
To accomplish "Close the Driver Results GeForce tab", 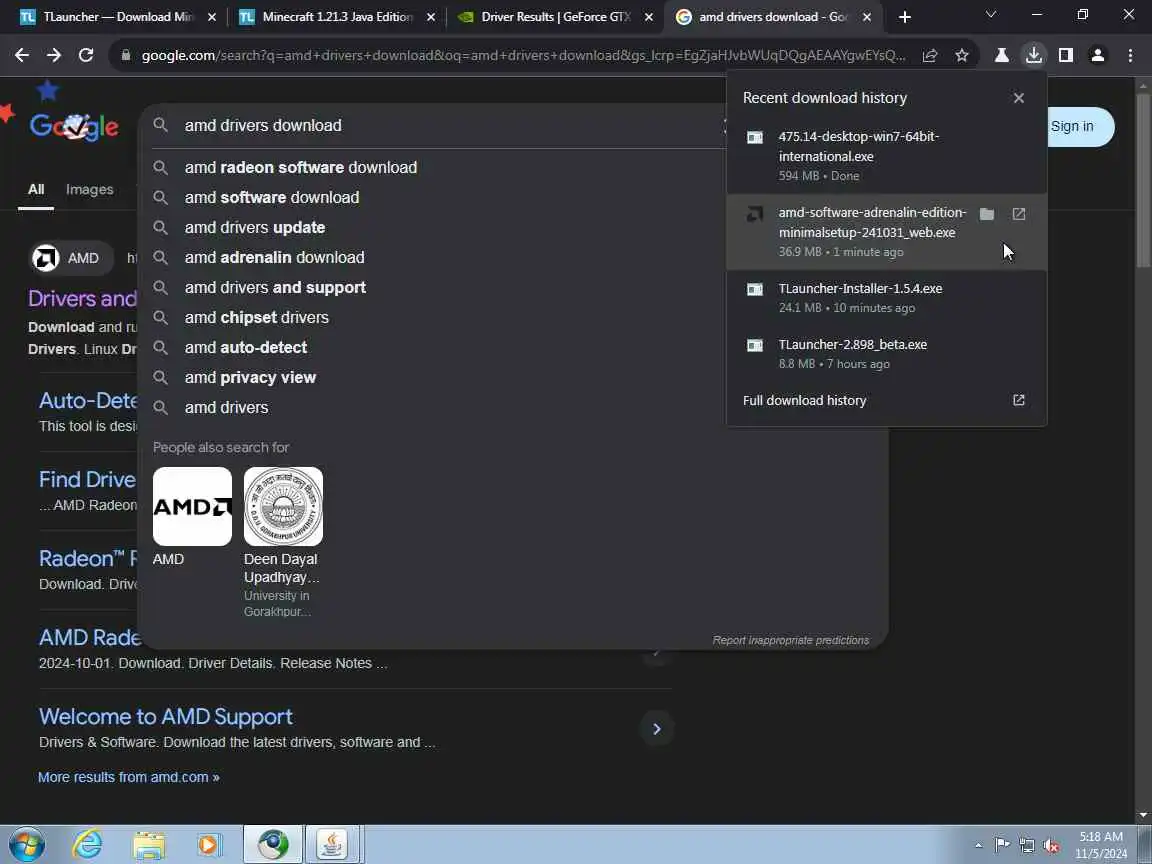I will pos(649,17).
